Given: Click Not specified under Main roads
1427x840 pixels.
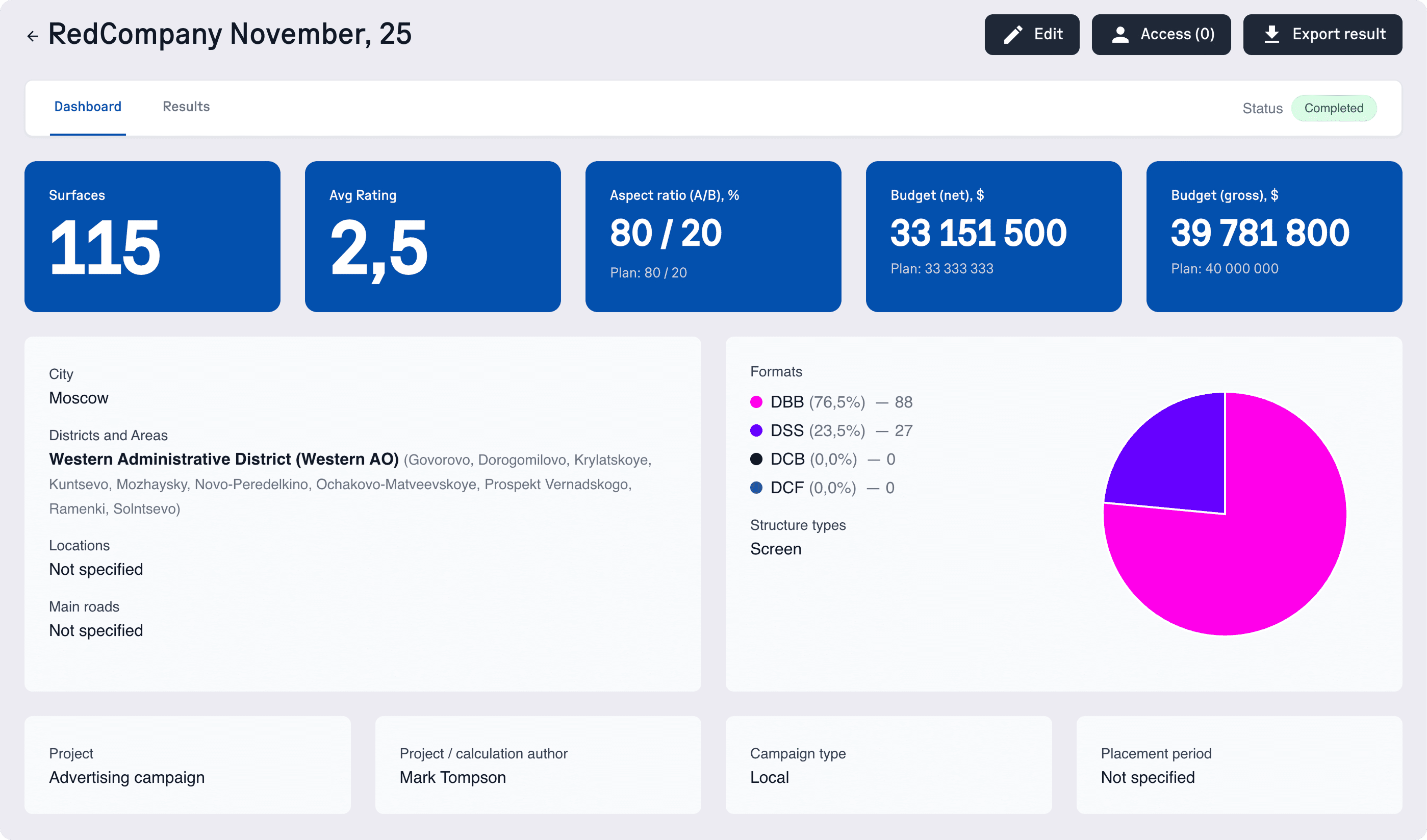Looking at the screenshot, I should 96,630.
